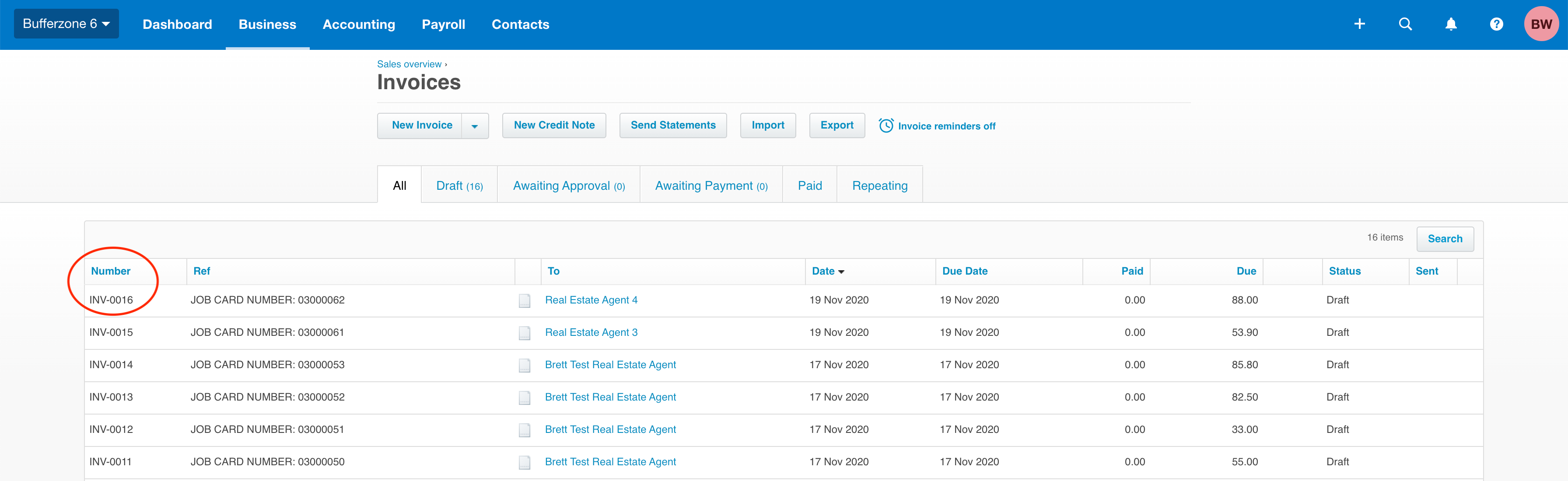Sort by Status column header
This screenshot has width=1568, height=481.
[1344, 271]
